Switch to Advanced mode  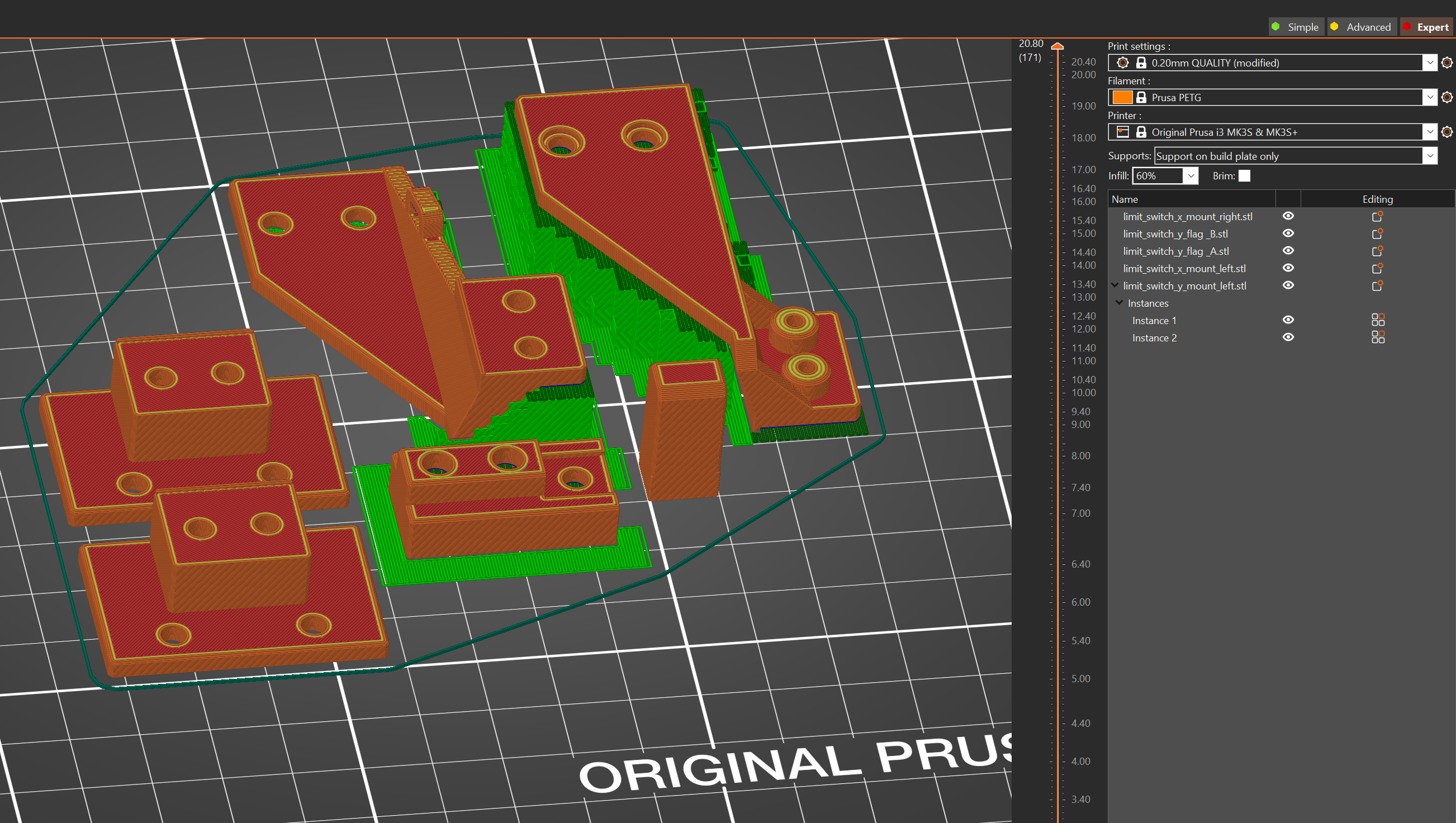tap(1361, 27)
